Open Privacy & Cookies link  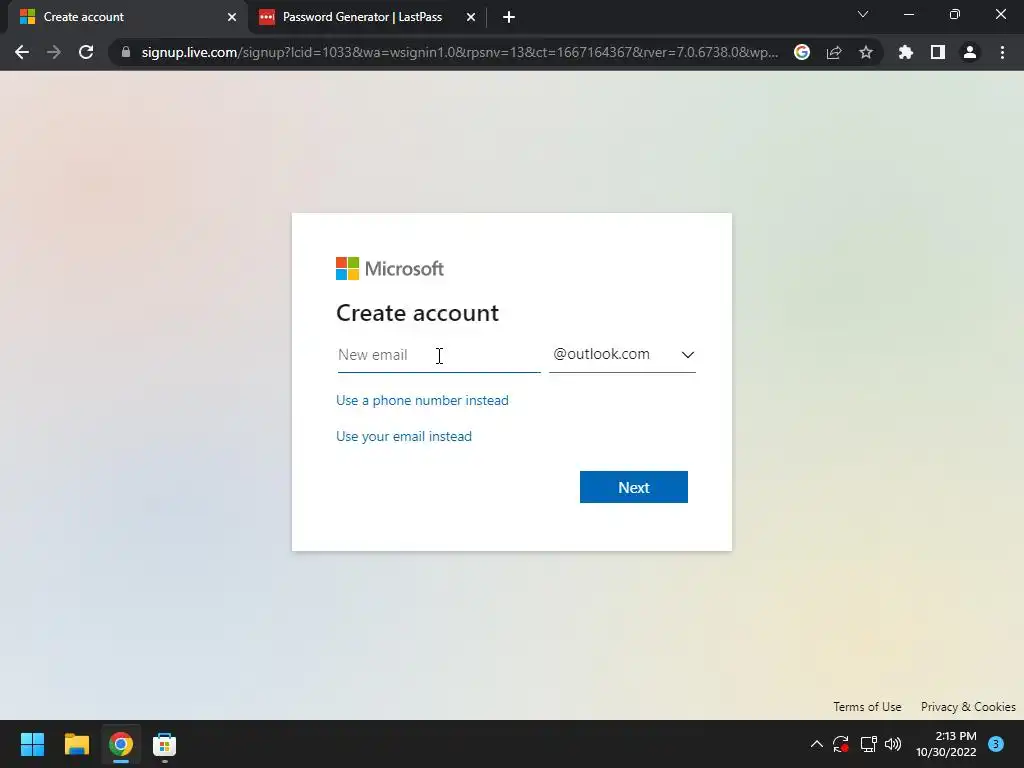coord(968,707)
